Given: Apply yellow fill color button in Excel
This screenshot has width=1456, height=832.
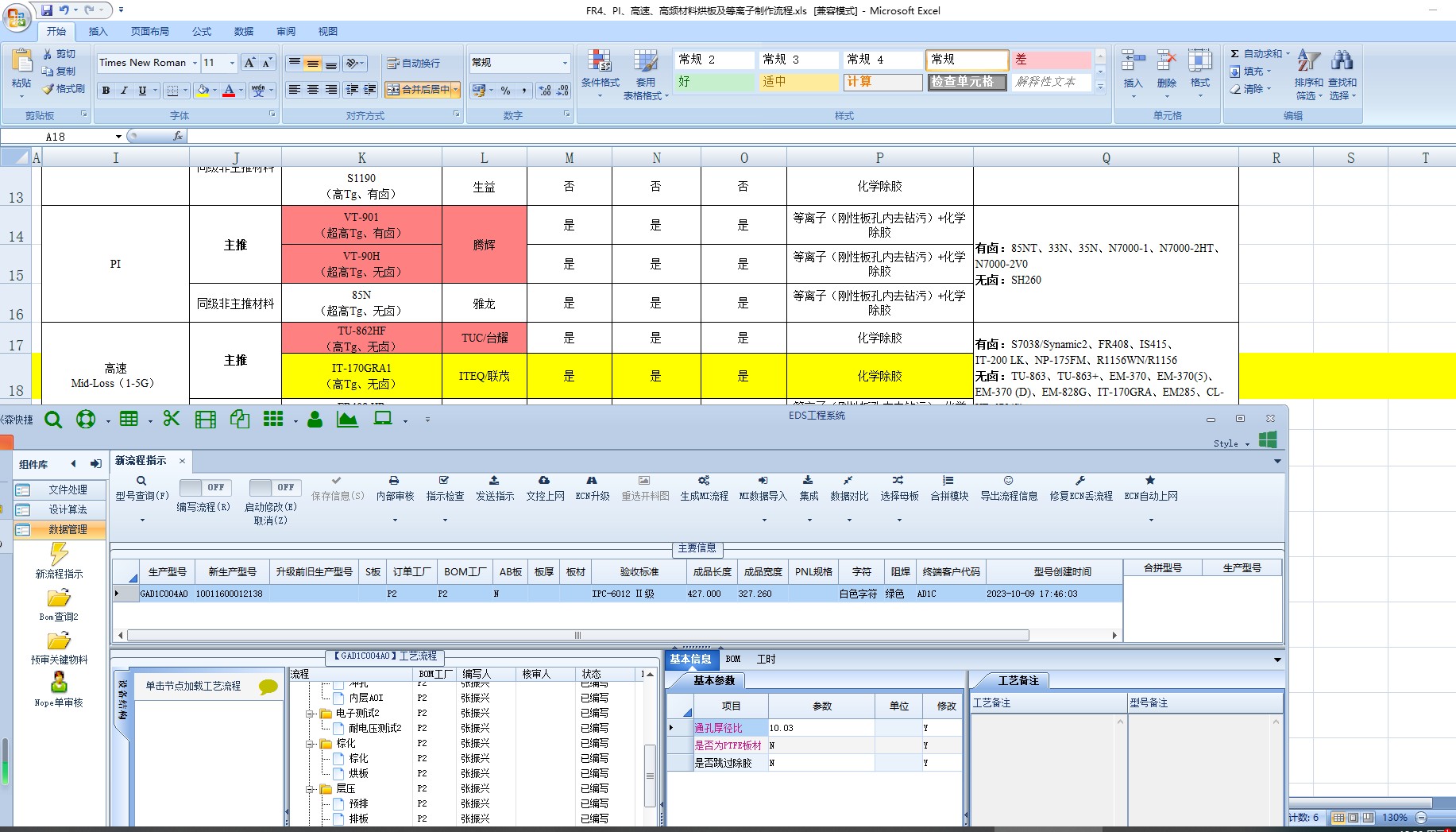Looking at the screenshot, I should (x=203, y=91).
